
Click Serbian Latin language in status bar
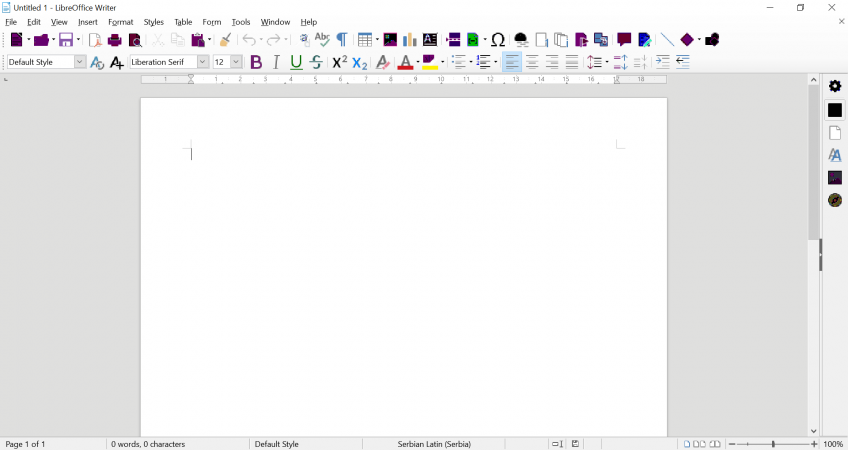(x=434, y=444)
